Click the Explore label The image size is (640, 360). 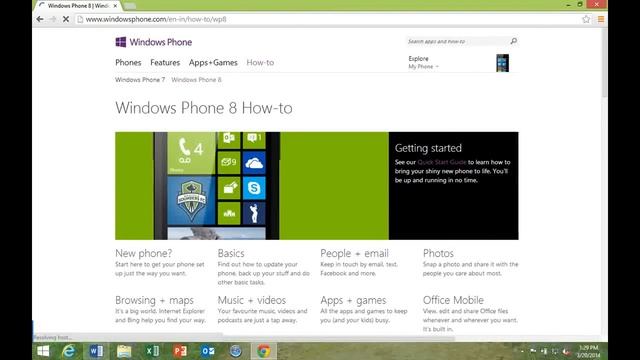[418, 59]
